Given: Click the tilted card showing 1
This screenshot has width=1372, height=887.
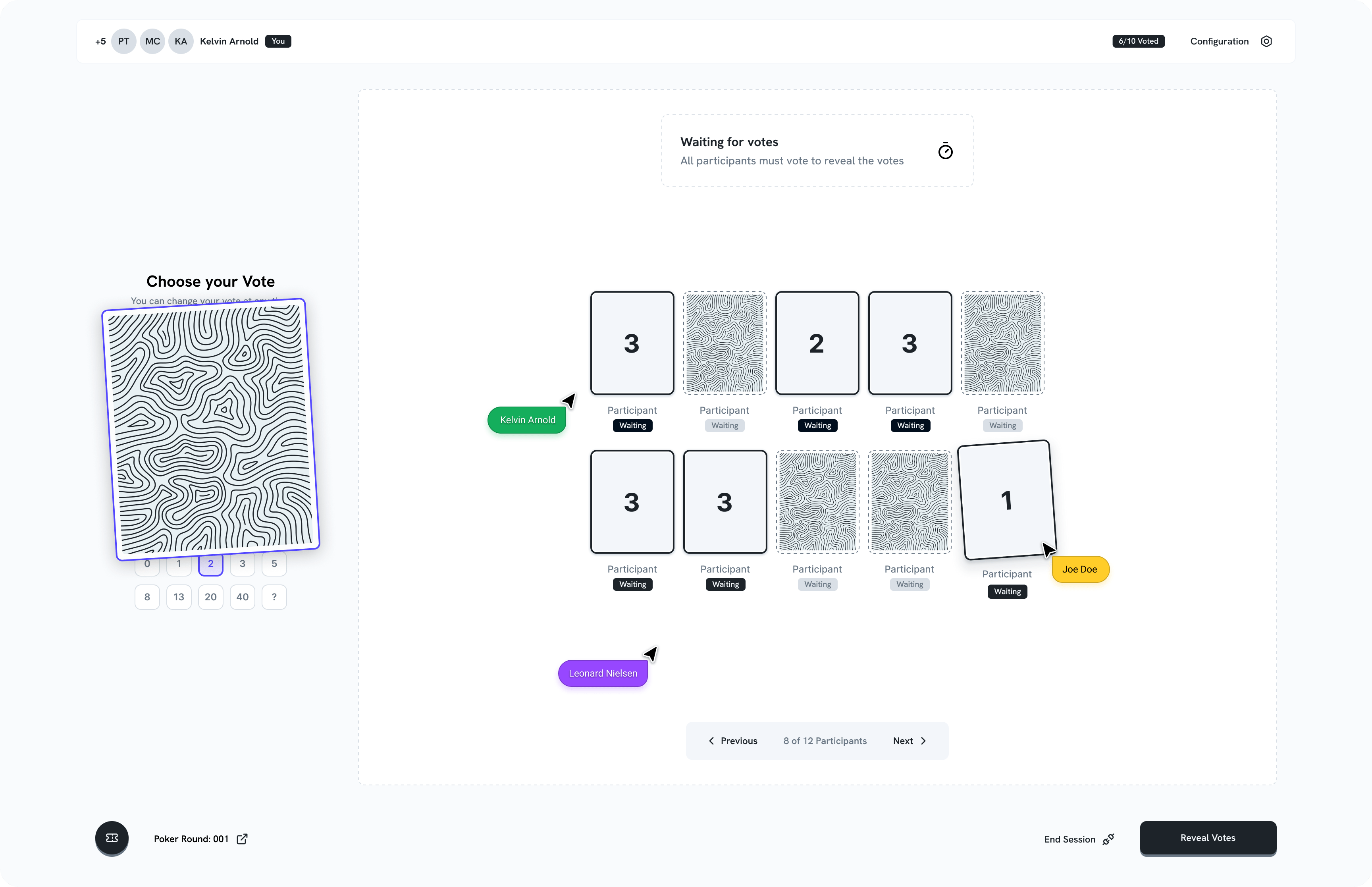Looking at the screenshot, I should (x=1006, y=500).
